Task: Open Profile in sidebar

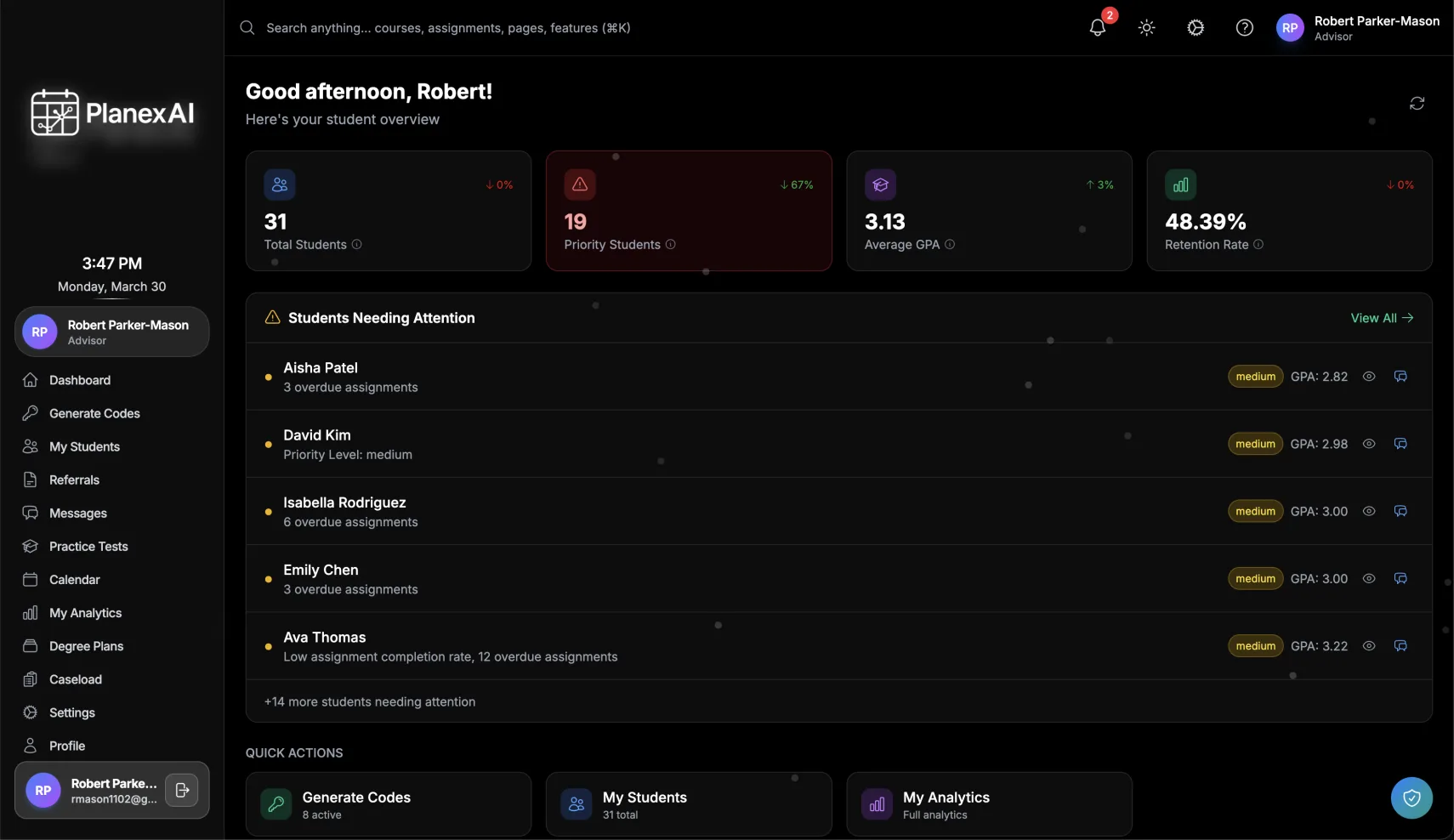Action: [111, 746]
